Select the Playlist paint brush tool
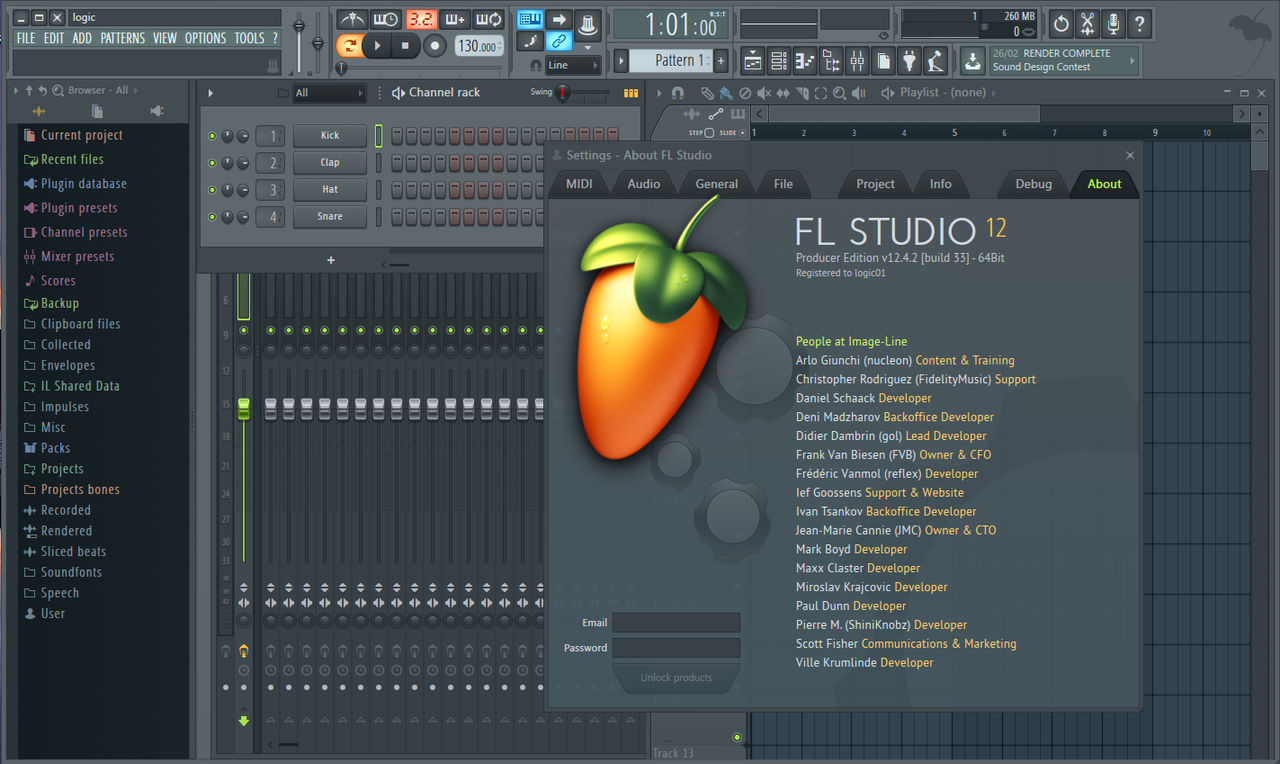The height and width of the screenshot is (764, 1280). pos(725,93)
